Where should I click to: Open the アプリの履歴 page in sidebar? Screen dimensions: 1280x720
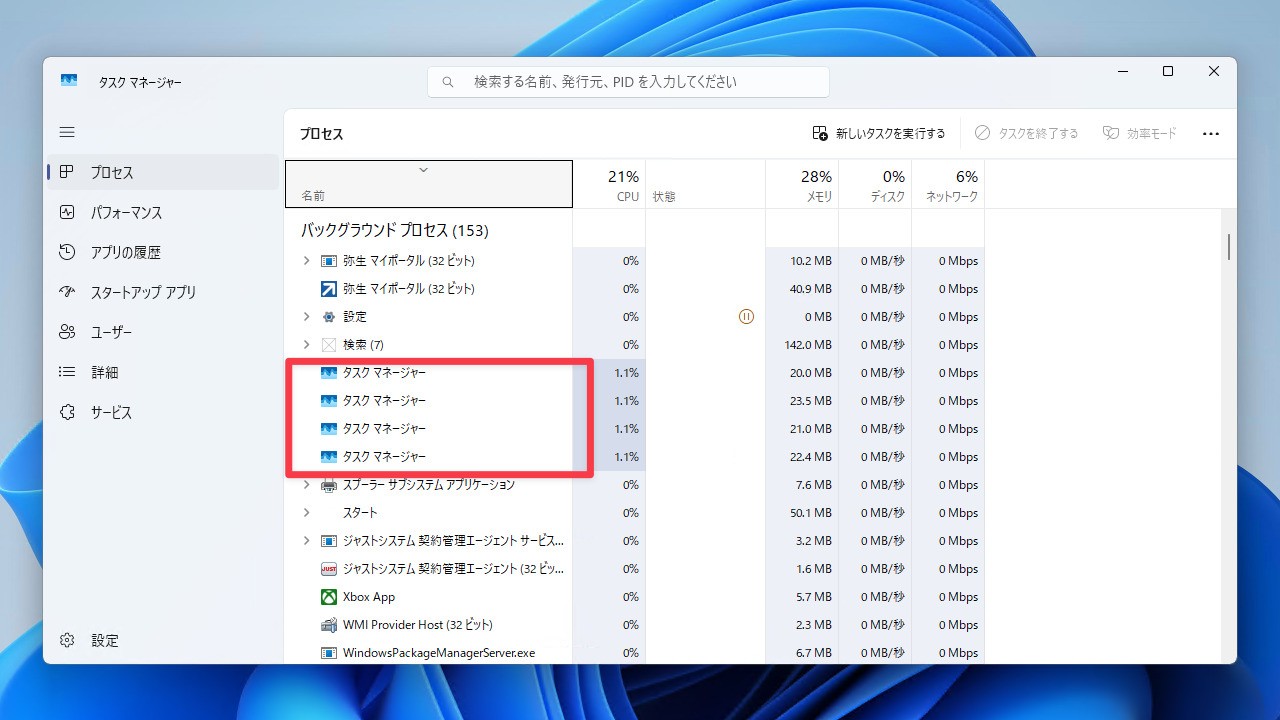[162, 252]
